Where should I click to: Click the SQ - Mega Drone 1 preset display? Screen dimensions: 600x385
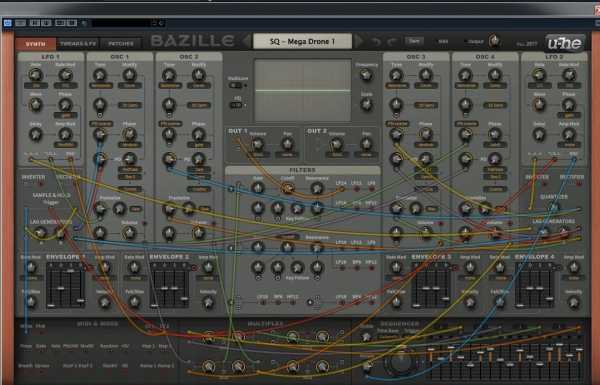[302, 41]
